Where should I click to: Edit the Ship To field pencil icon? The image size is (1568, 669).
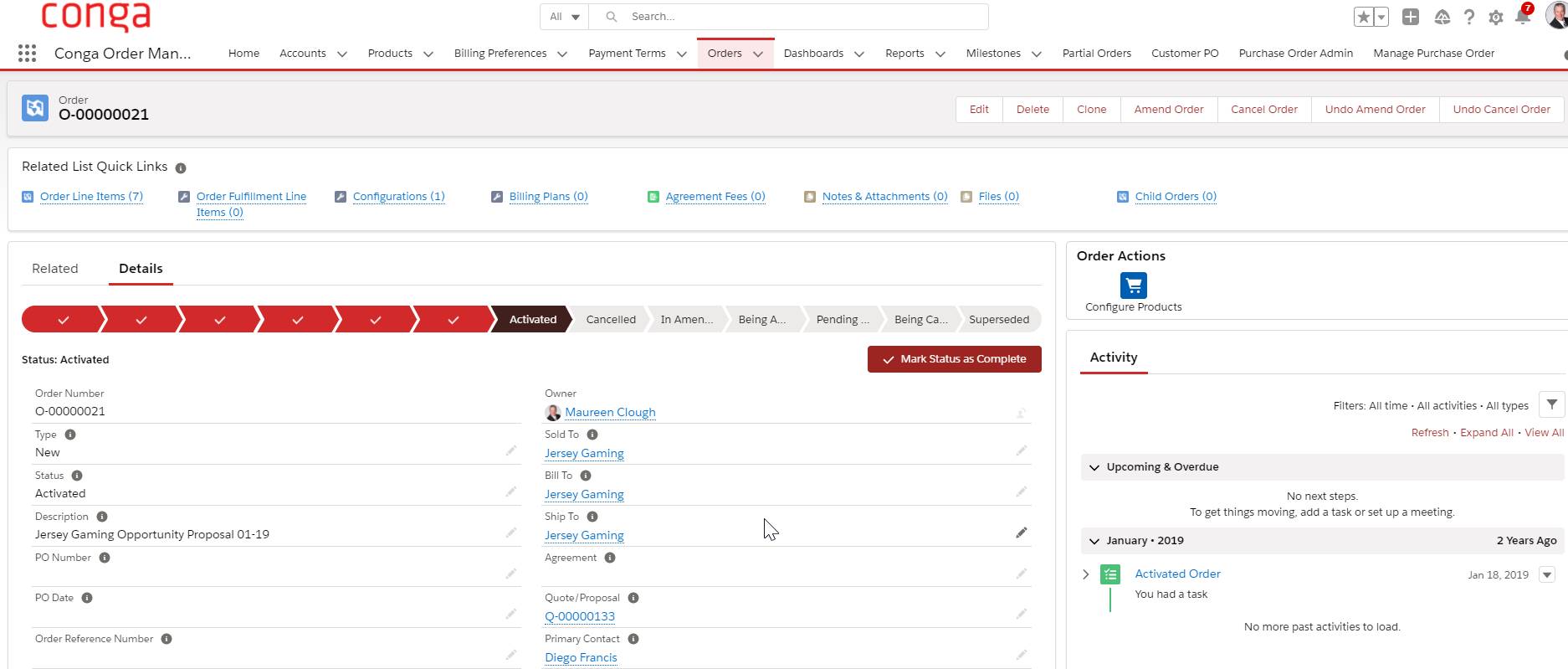pyautogui.click(x=1022, y=533)
